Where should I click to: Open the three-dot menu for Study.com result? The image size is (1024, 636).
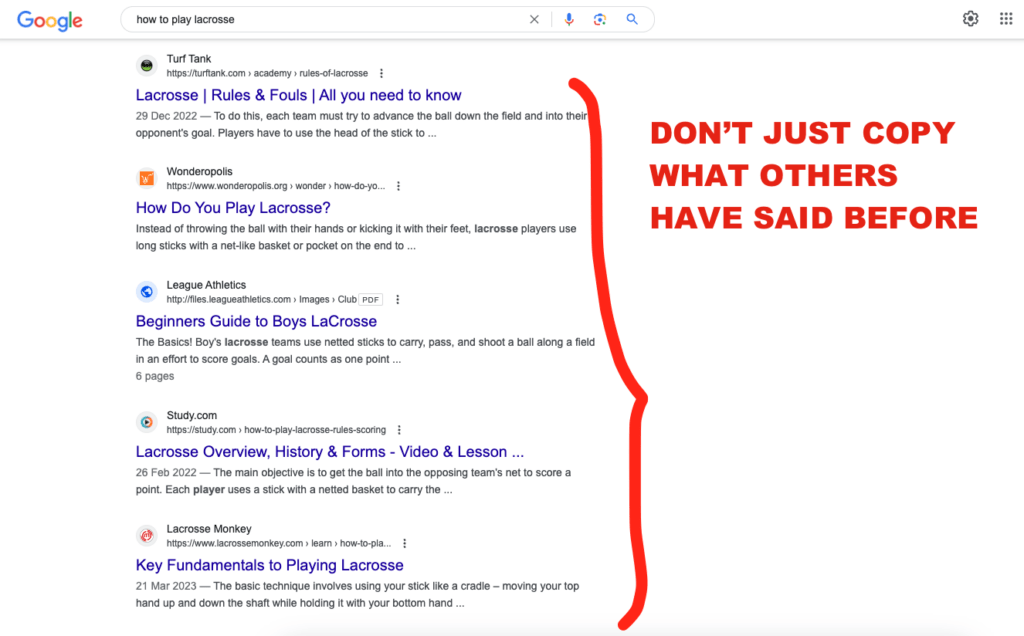coord(399,430)
